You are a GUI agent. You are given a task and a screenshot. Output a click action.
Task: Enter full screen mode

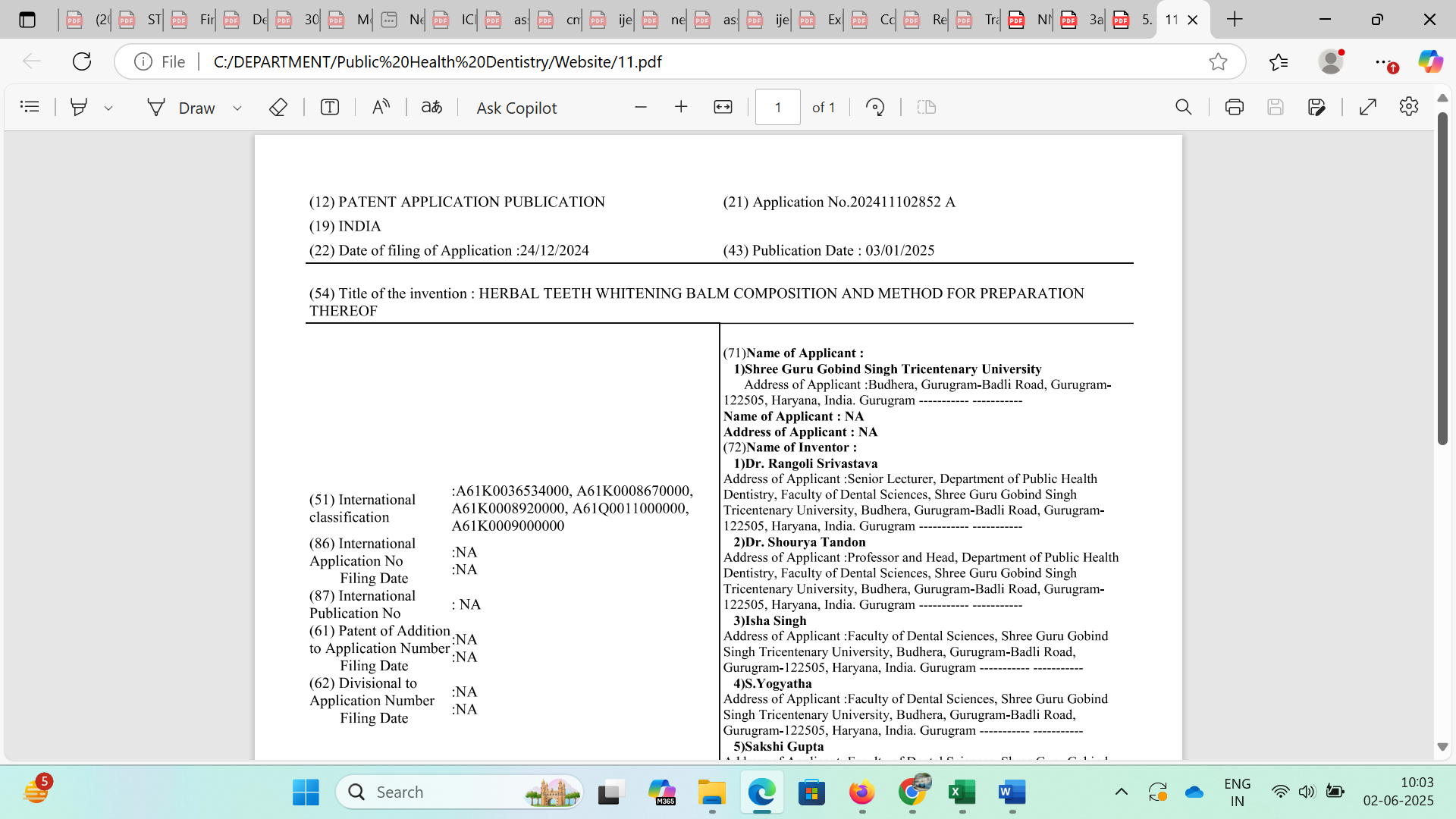(x=1368, y=107)
